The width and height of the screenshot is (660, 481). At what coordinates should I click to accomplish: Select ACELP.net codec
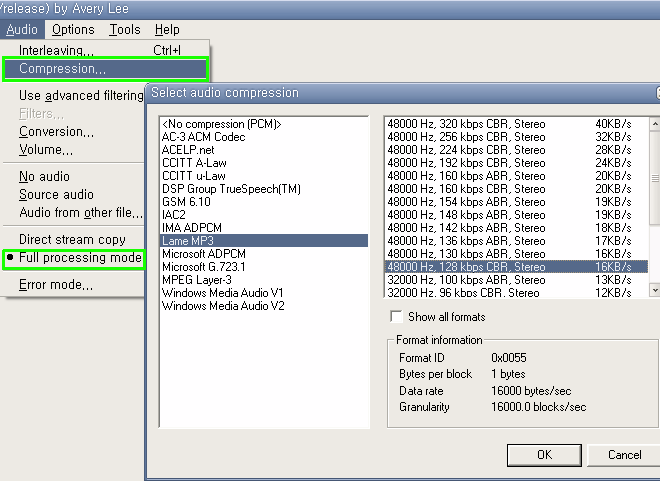coord(264,150)
